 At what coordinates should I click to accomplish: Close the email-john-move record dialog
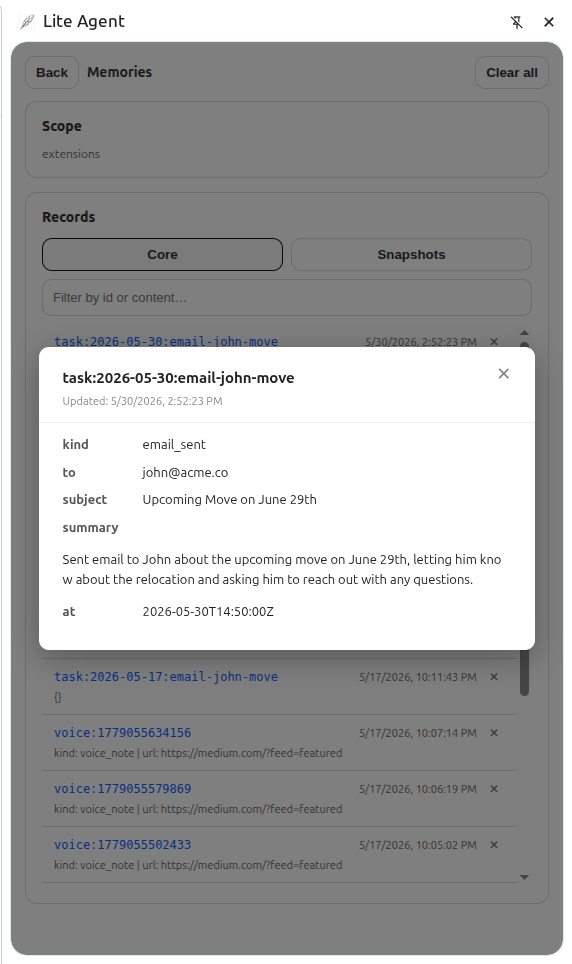click(503, 373)
